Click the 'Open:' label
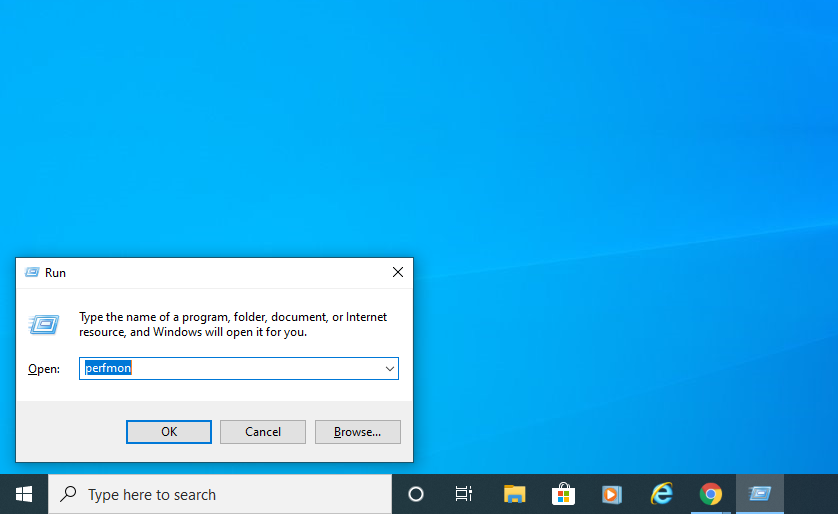Image resolution: width=838 pixels, height=514 pixels. (x=44, y=369)
